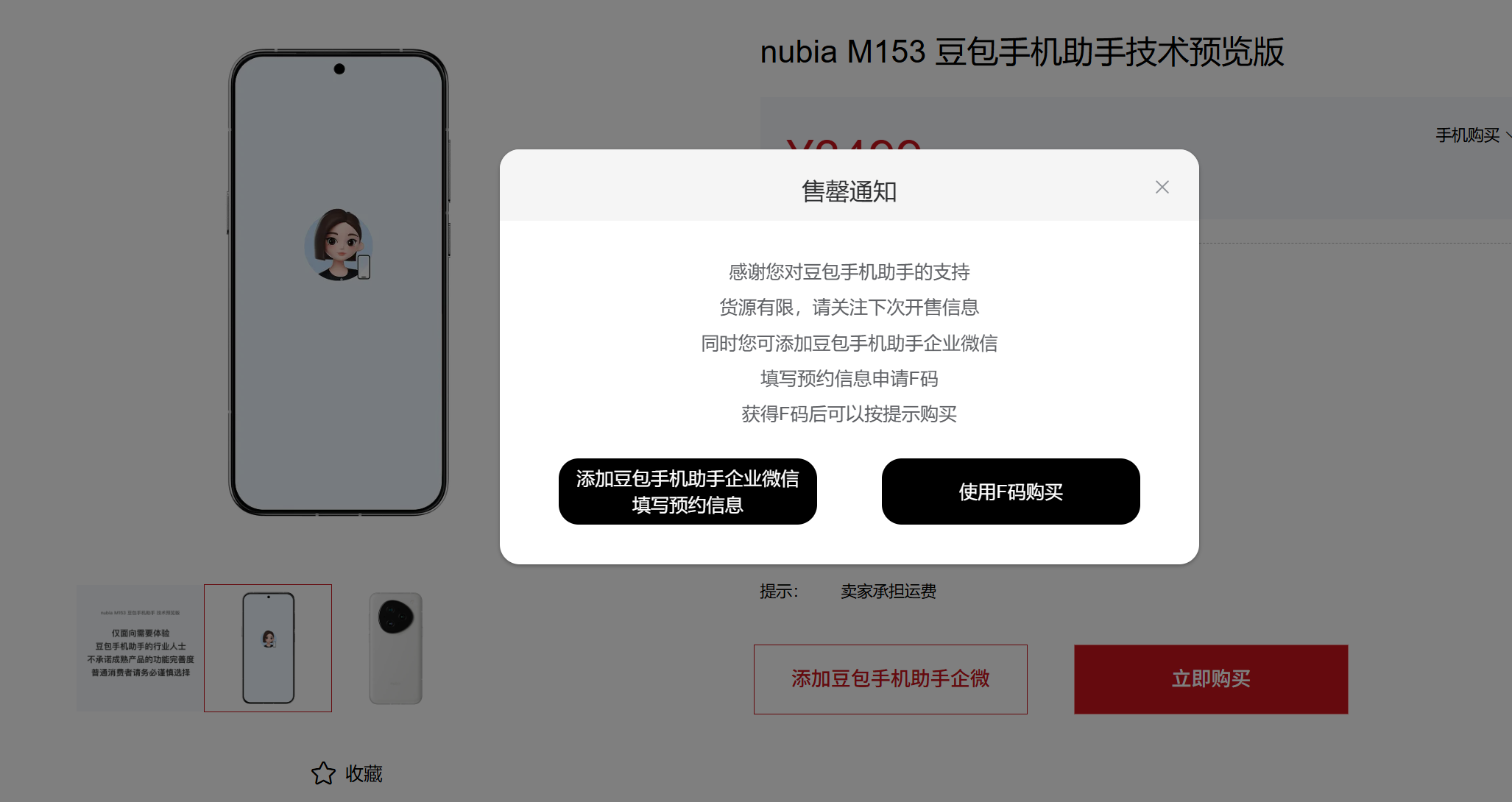Expand the 手机购买 dropdown
Image resolution: width=1512 pixels, height=802 pixels.
(x=1472, y=135)
